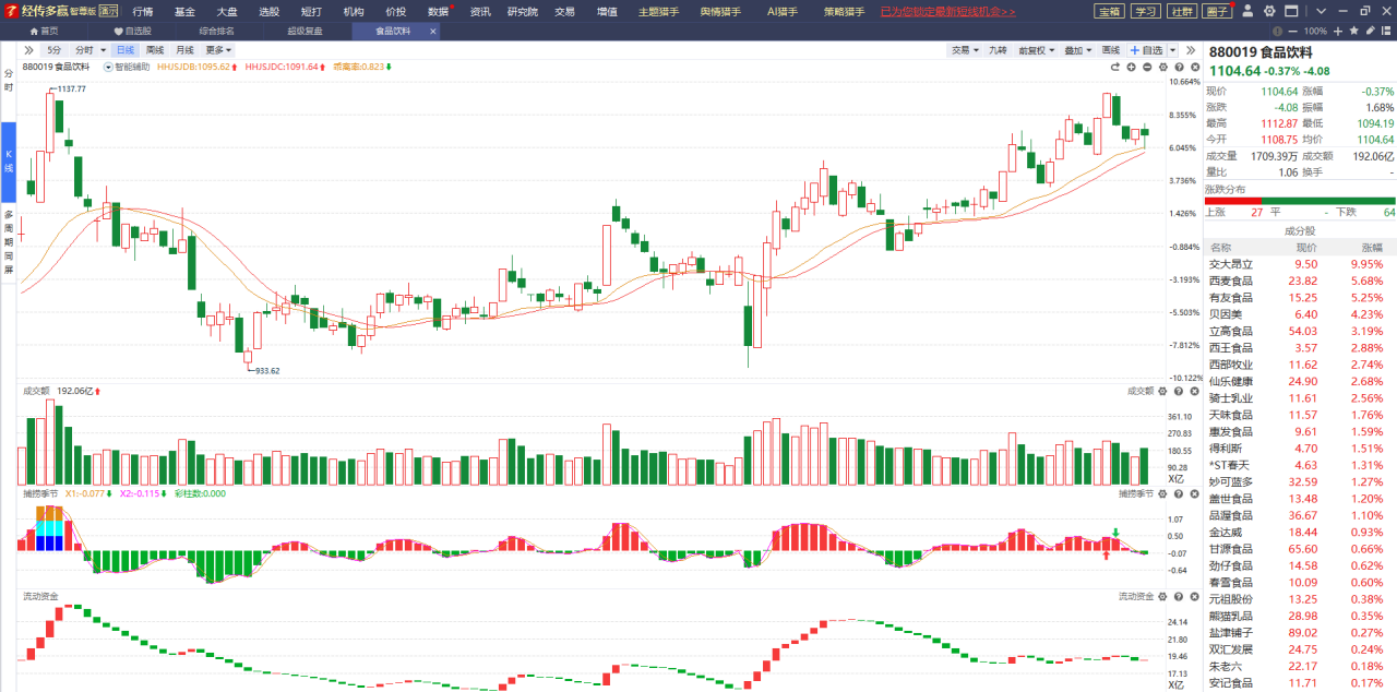
Task: Switch to the 超级复盘 tab
Action: 305,31
